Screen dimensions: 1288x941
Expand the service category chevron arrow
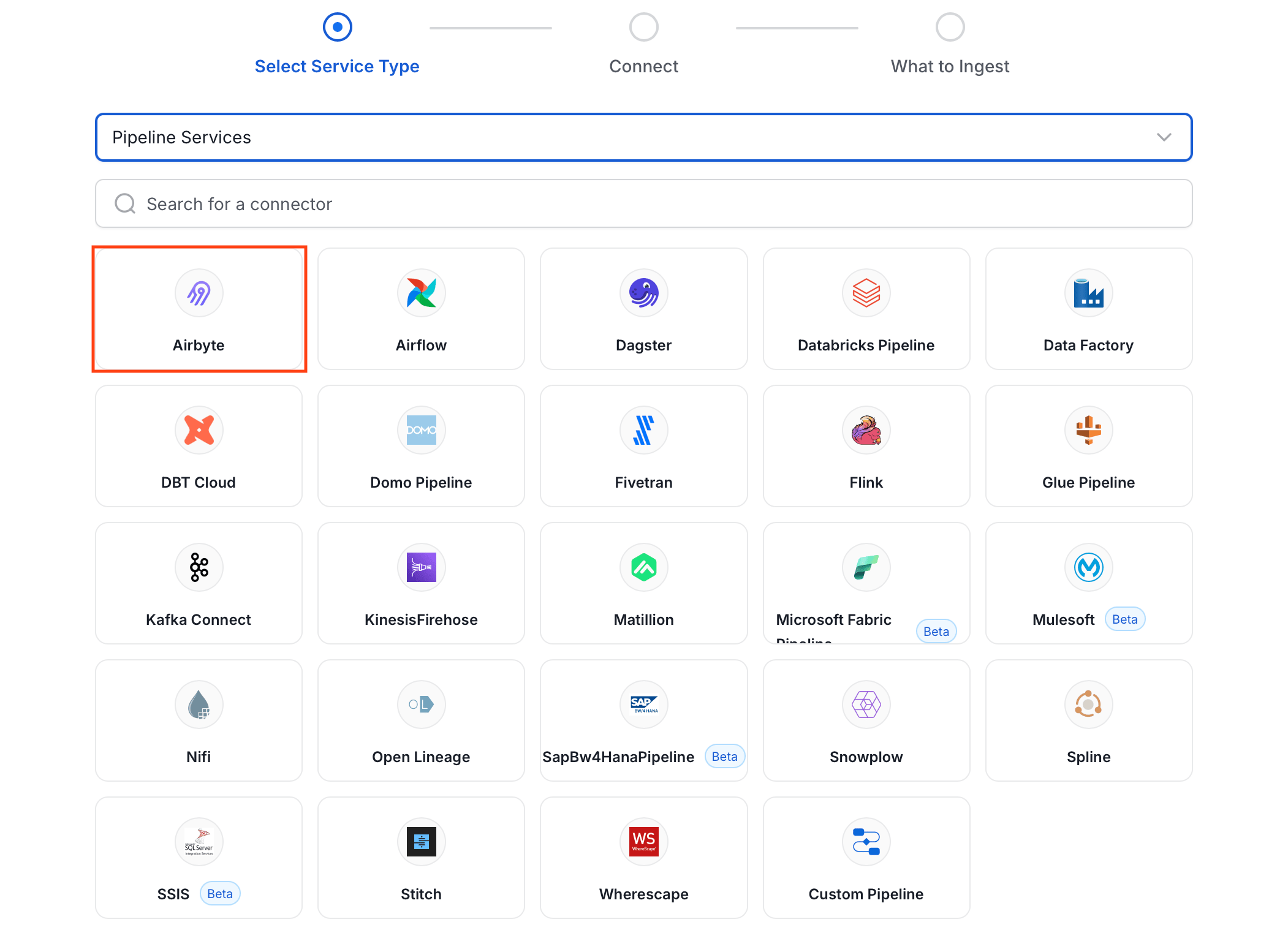coord(1164,137)
